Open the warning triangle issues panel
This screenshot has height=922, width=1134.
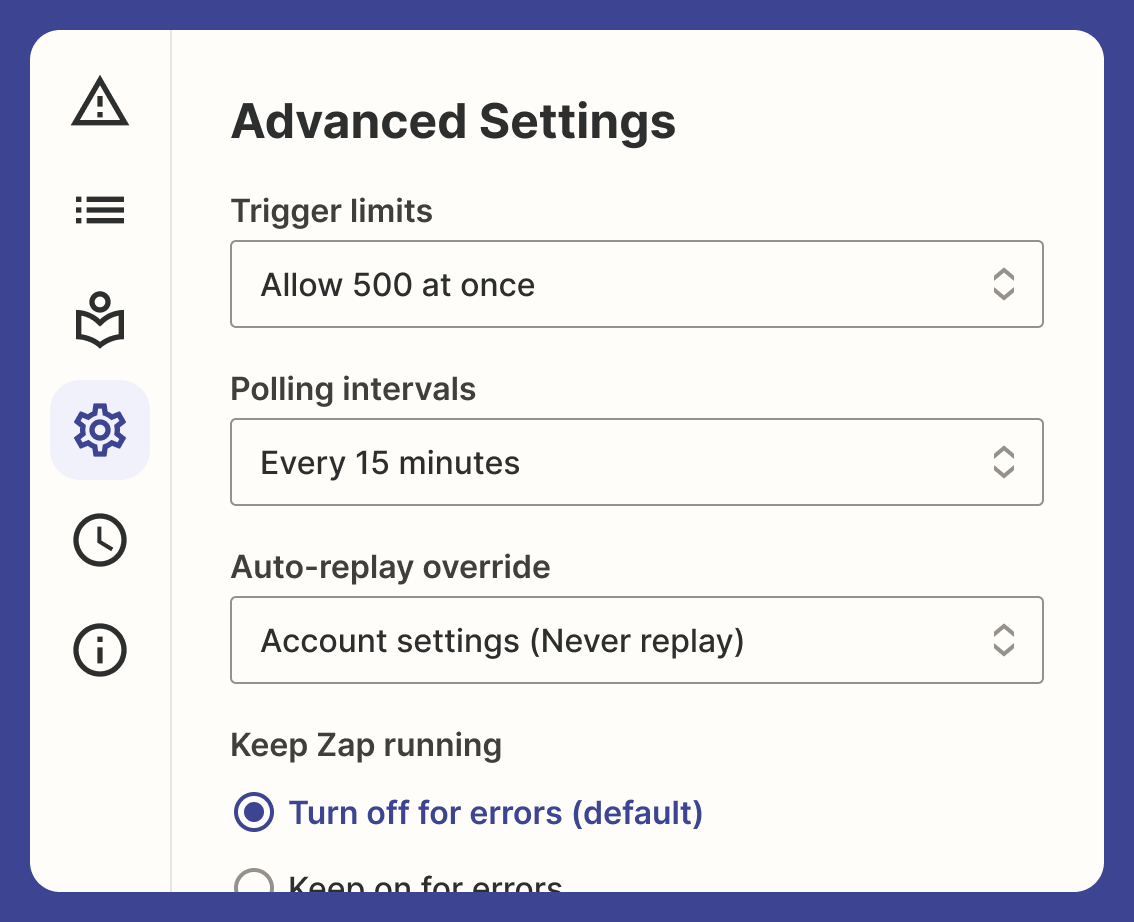pyautogui.click(x=100, y=102)
